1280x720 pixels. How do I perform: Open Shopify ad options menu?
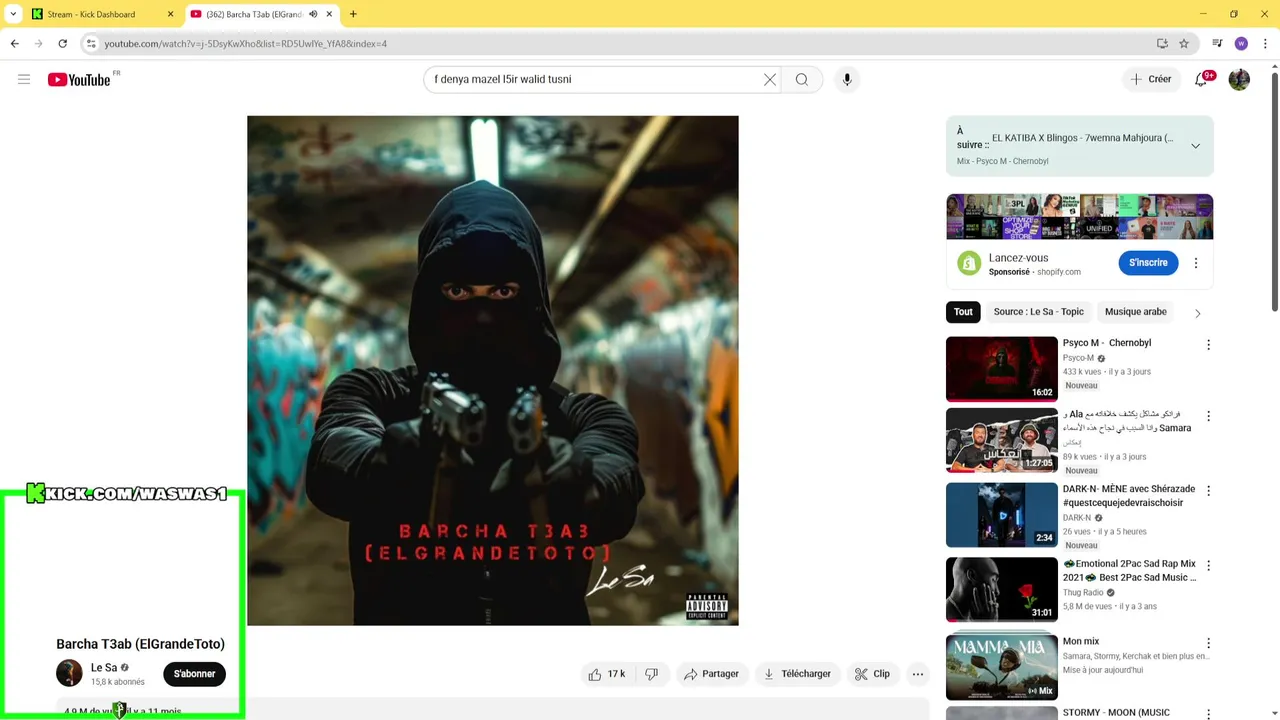tap(1195, 263)
